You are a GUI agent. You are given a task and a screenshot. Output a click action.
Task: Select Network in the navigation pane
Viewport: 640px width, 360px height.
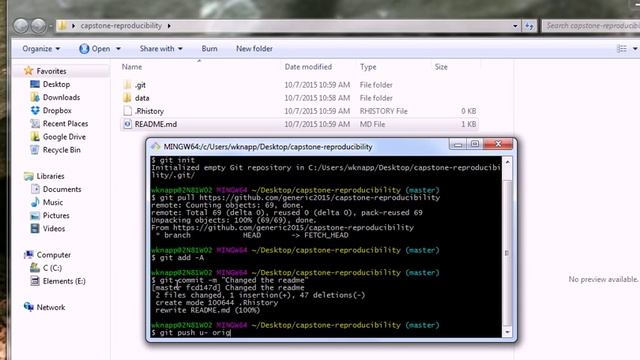51,307
